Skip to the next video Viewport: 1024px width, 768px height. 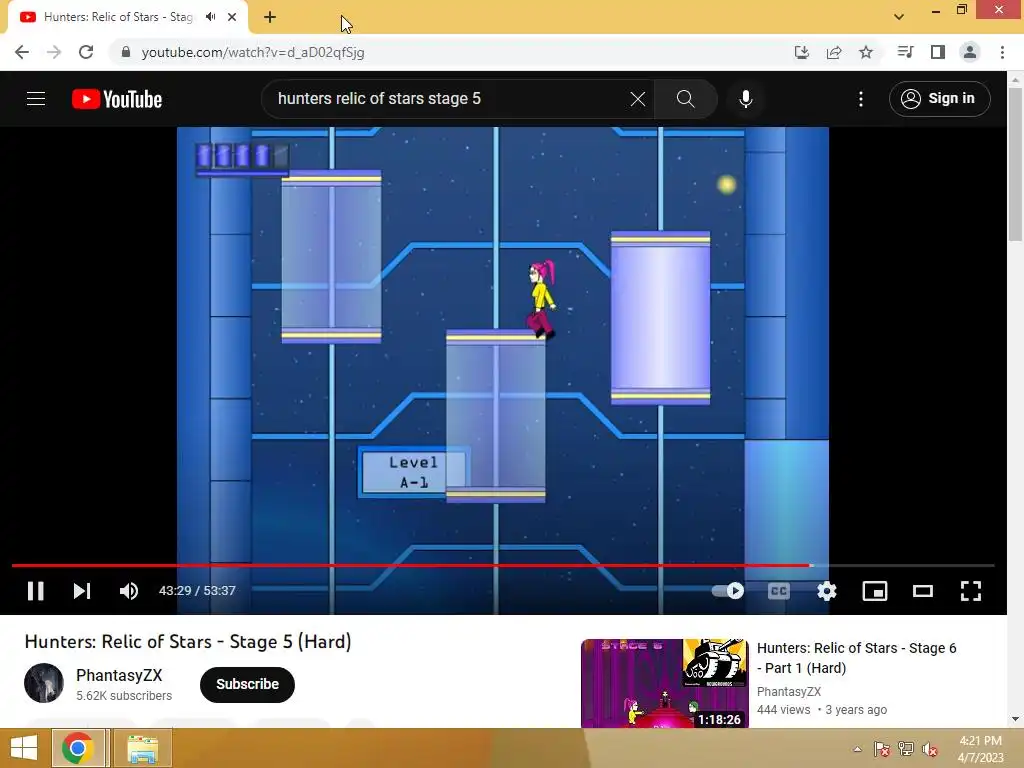[x=82, y=591]
